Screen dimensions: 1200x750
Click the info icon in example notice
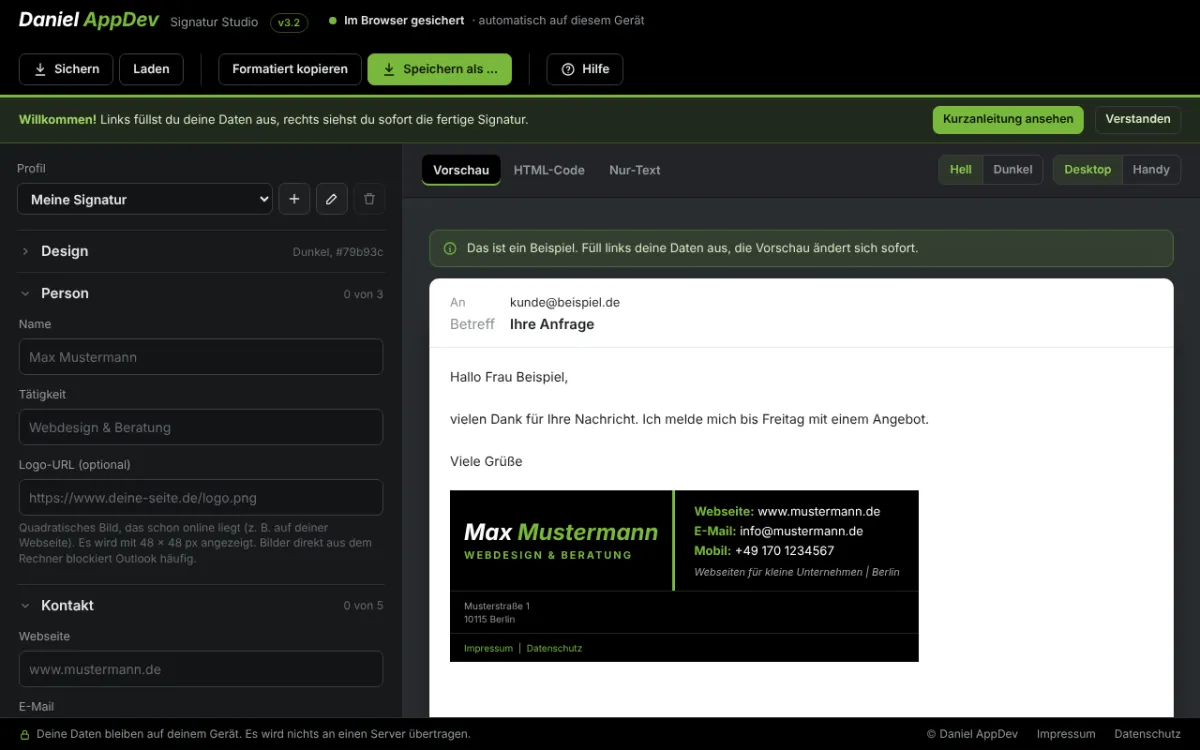[450, 248]
